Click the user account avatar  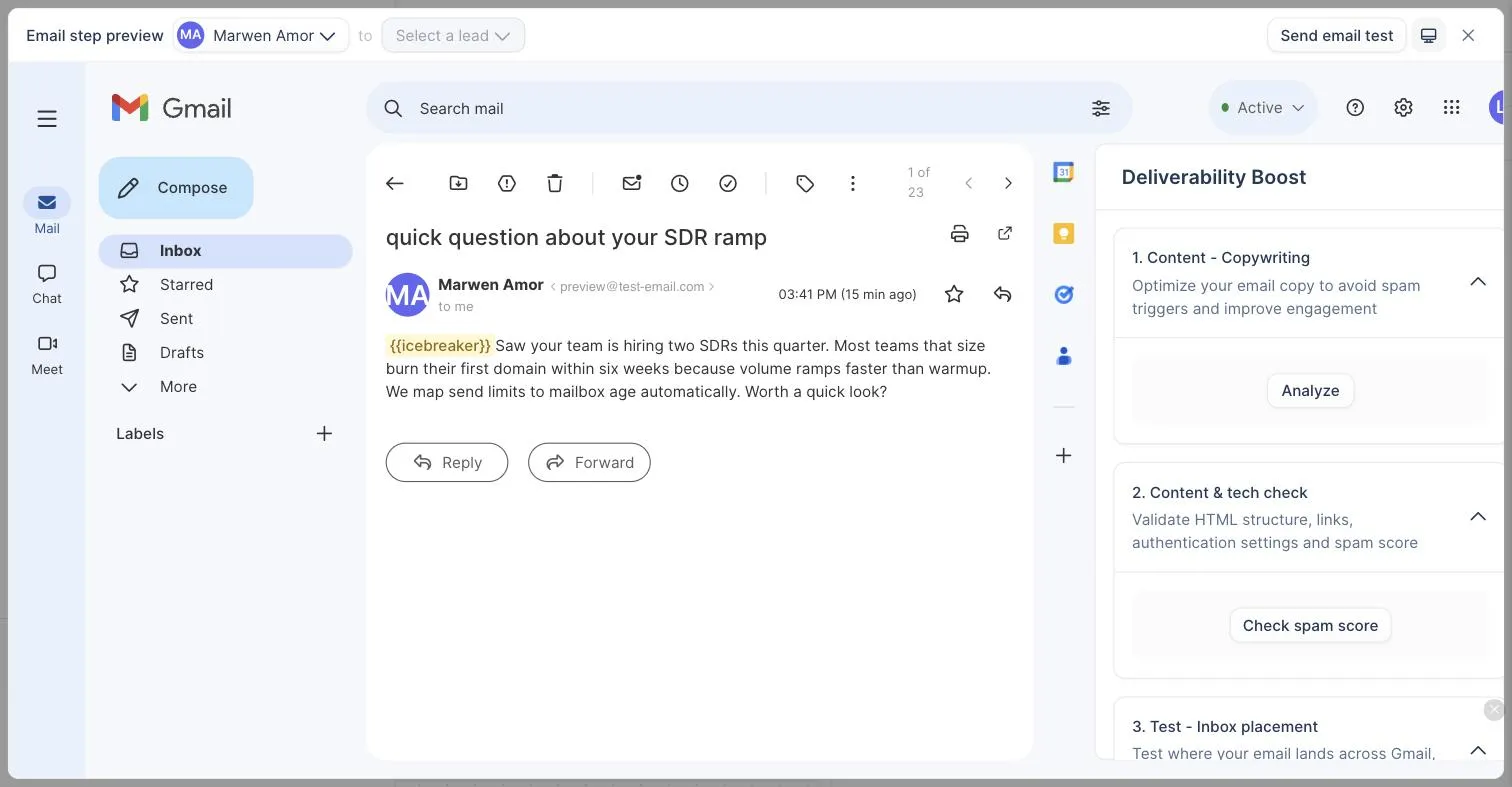(x=1499, y=107)
